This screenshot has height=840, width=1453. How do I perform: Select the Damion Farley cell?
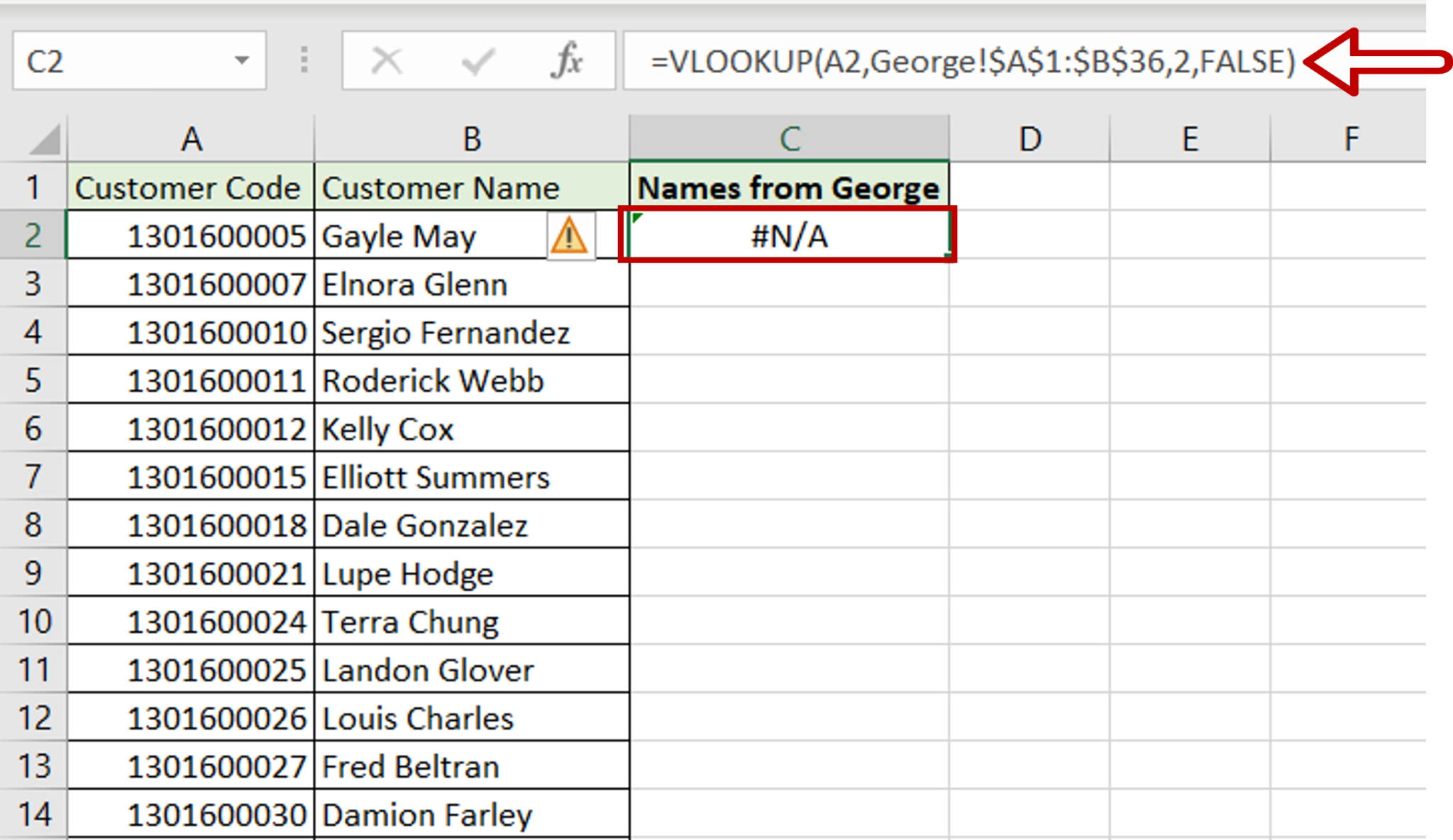tap(472, 814)
